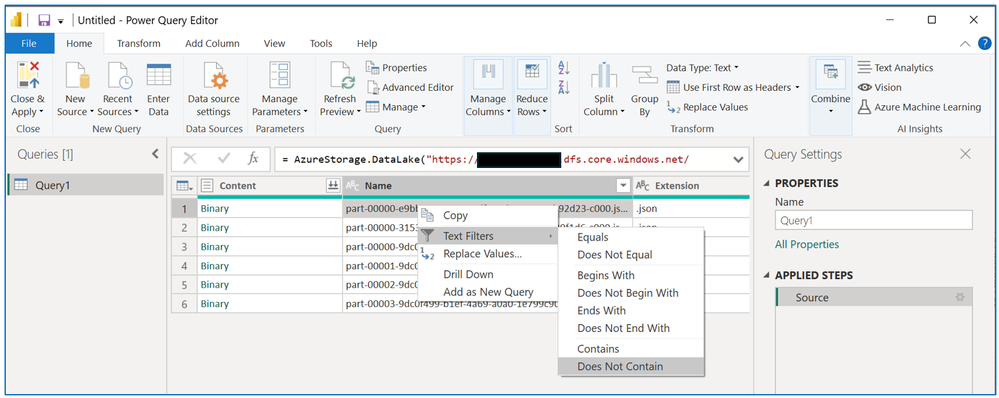Select Query1 in the Queries pane
The width and height of the screenshot is (999, 398).
point(85,185)
